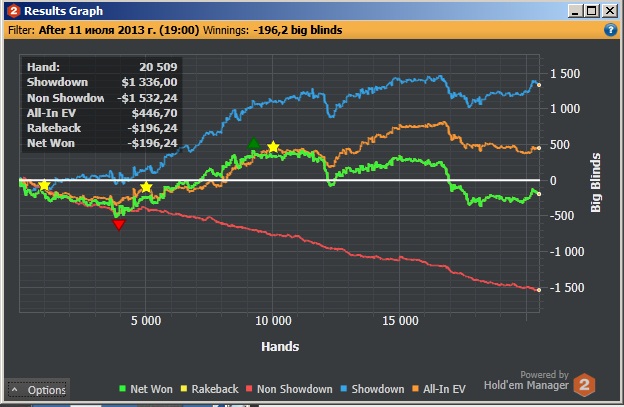Viewport: 624px width, 407px height.
Task: Toggle the Showdown legend entry
Action: tap(372, 389)
